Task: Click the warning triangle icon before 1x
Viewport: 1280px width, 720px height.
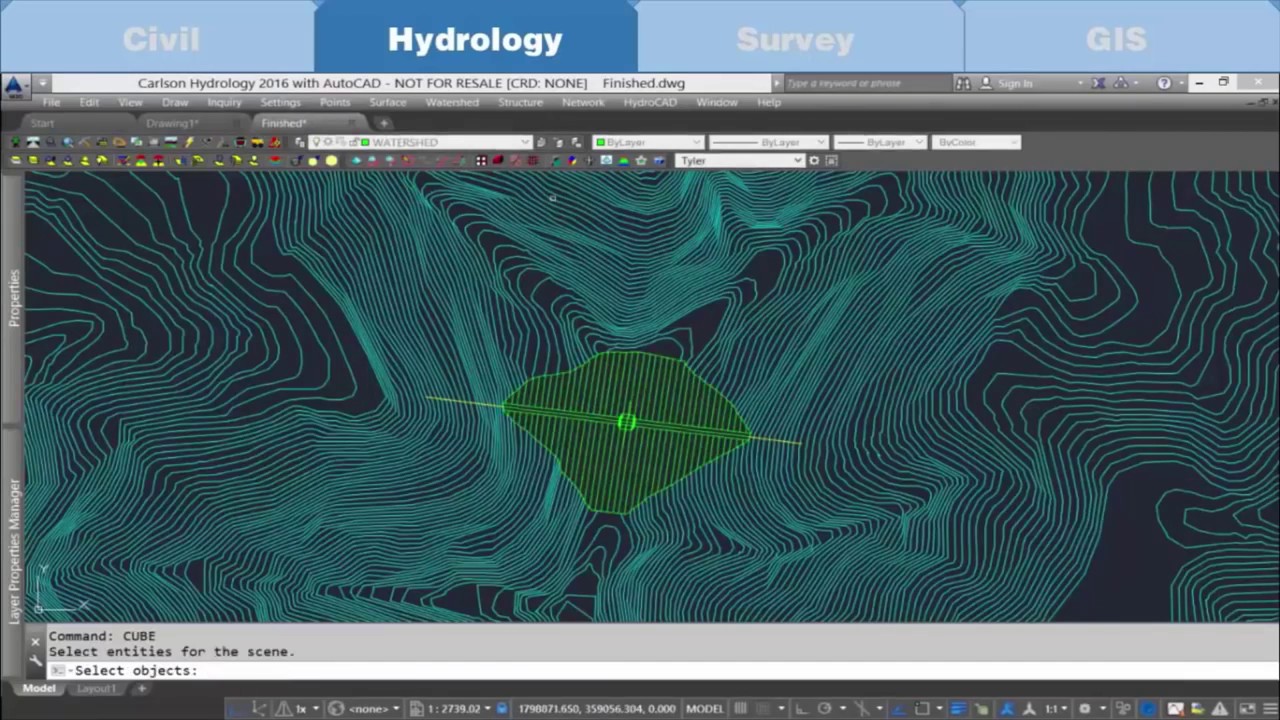Action: [283, 709]
